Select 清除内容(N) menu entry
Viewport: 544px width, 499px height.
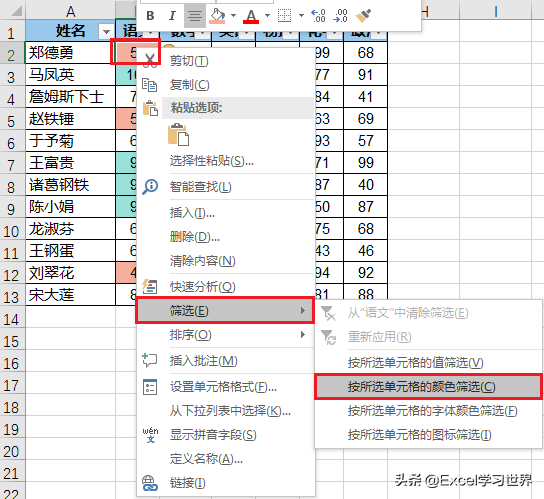click(x=203, y=261)
